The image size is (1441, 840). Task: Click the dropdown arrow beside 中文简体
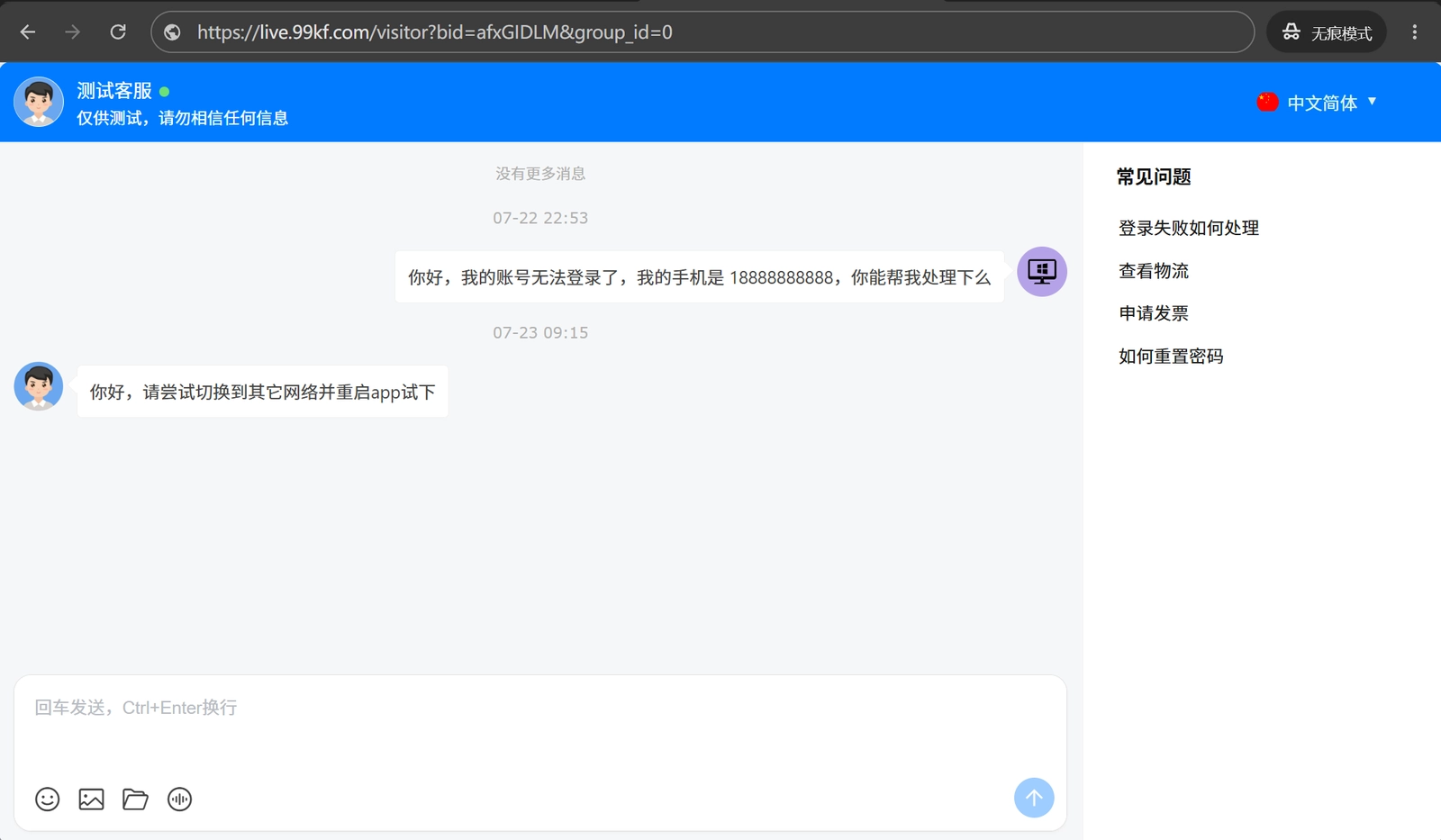1373,102
